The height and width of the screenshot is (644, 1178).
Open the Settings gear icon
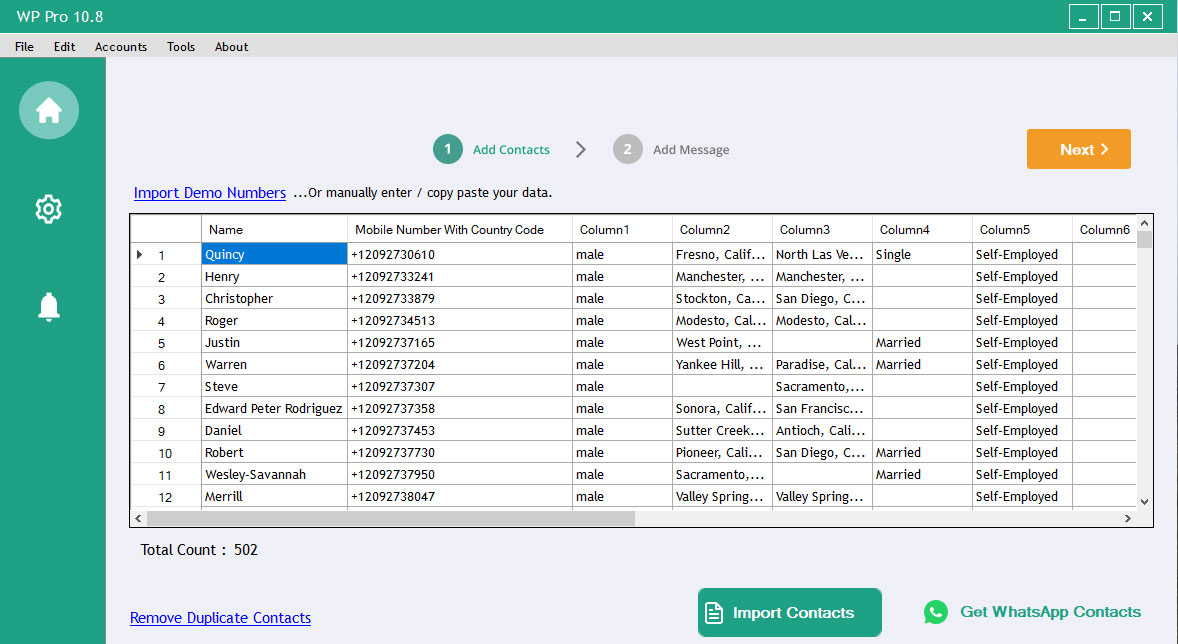(49, 209)
